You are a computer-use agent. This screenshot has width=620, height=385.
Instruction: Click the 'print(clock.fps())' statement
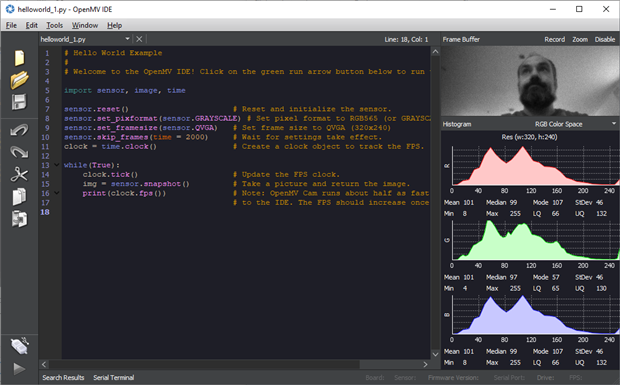pos(124,193)
